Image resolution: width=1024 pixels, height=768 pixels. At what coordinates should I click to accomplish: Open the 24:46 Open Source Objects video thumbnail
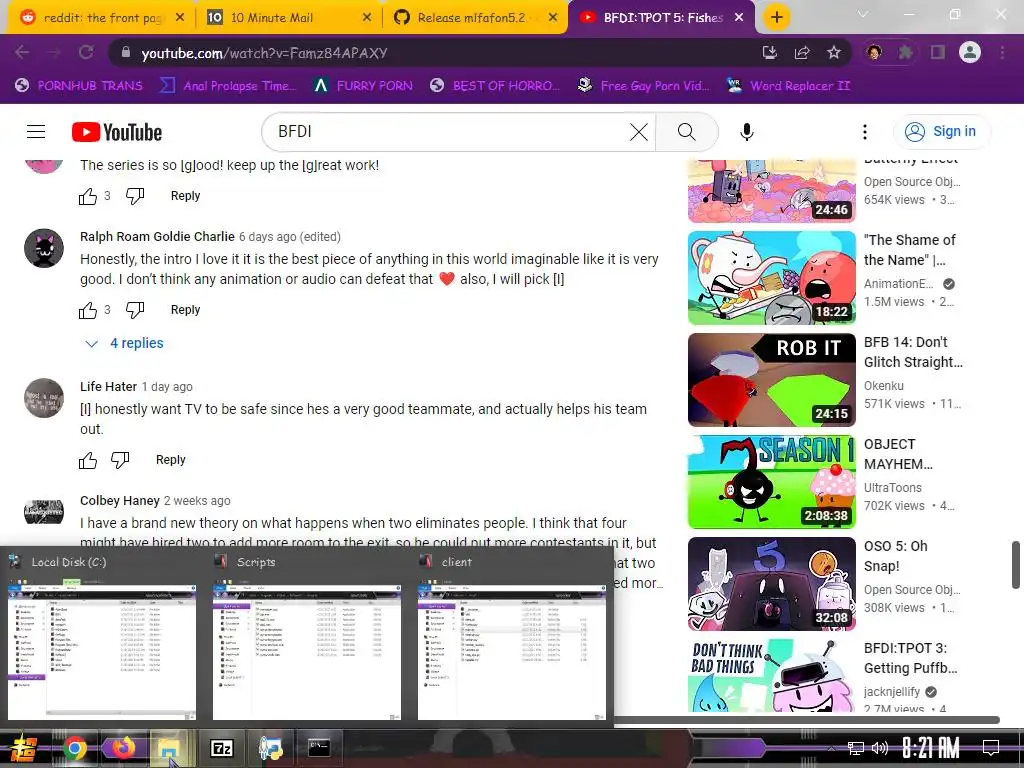771,191
